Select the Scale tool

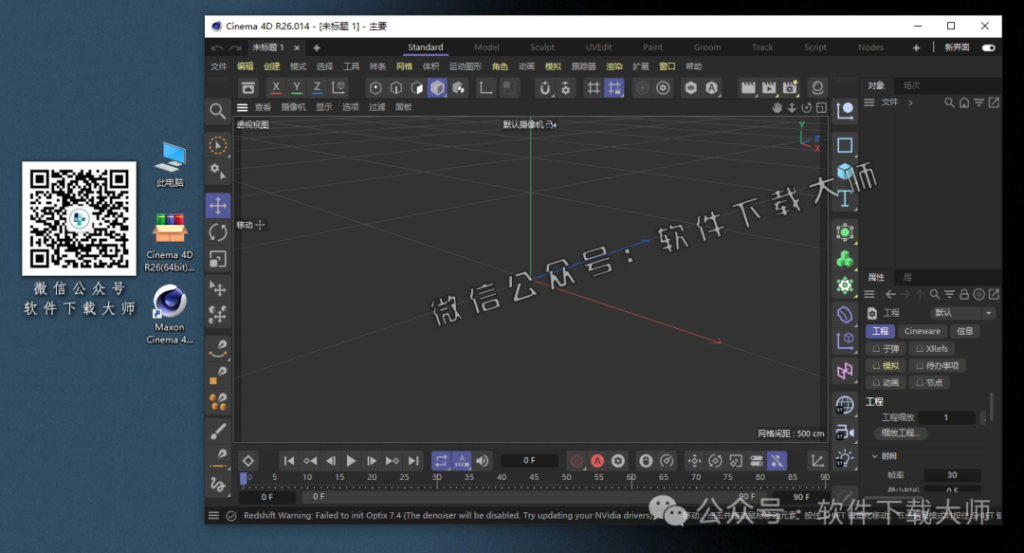coord(217,259)
